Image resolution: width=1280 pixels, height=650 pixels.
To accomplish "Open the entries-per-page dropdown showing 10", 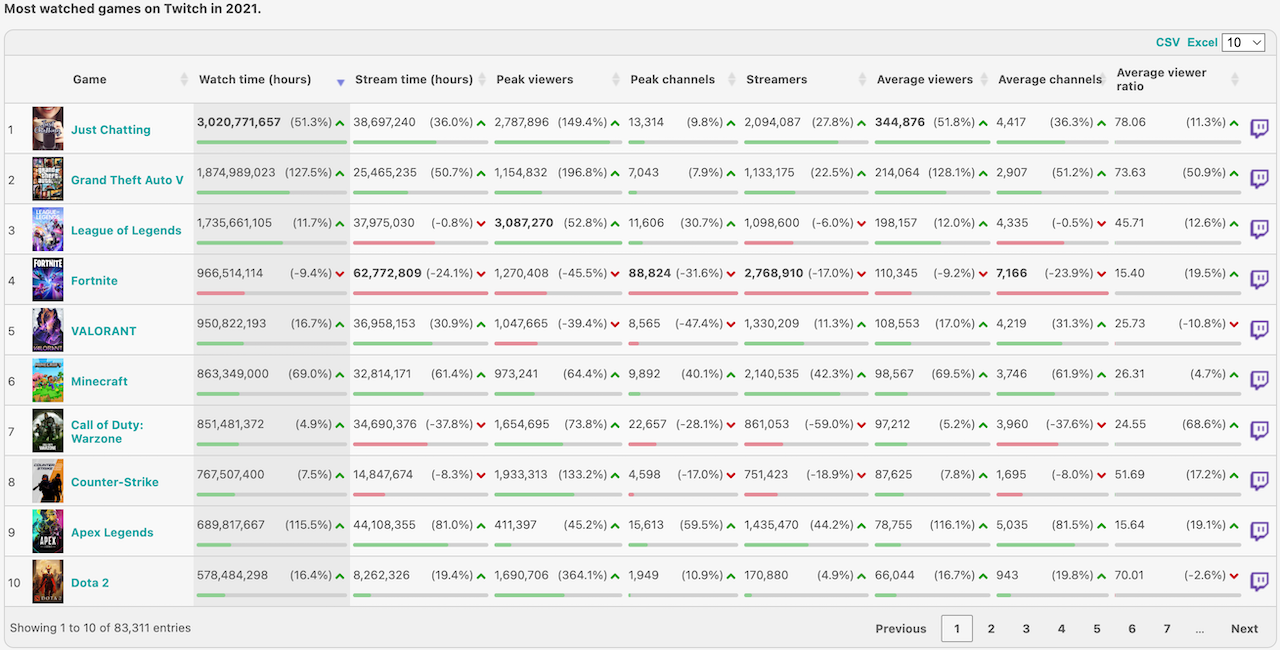I will click(1244, 42).
